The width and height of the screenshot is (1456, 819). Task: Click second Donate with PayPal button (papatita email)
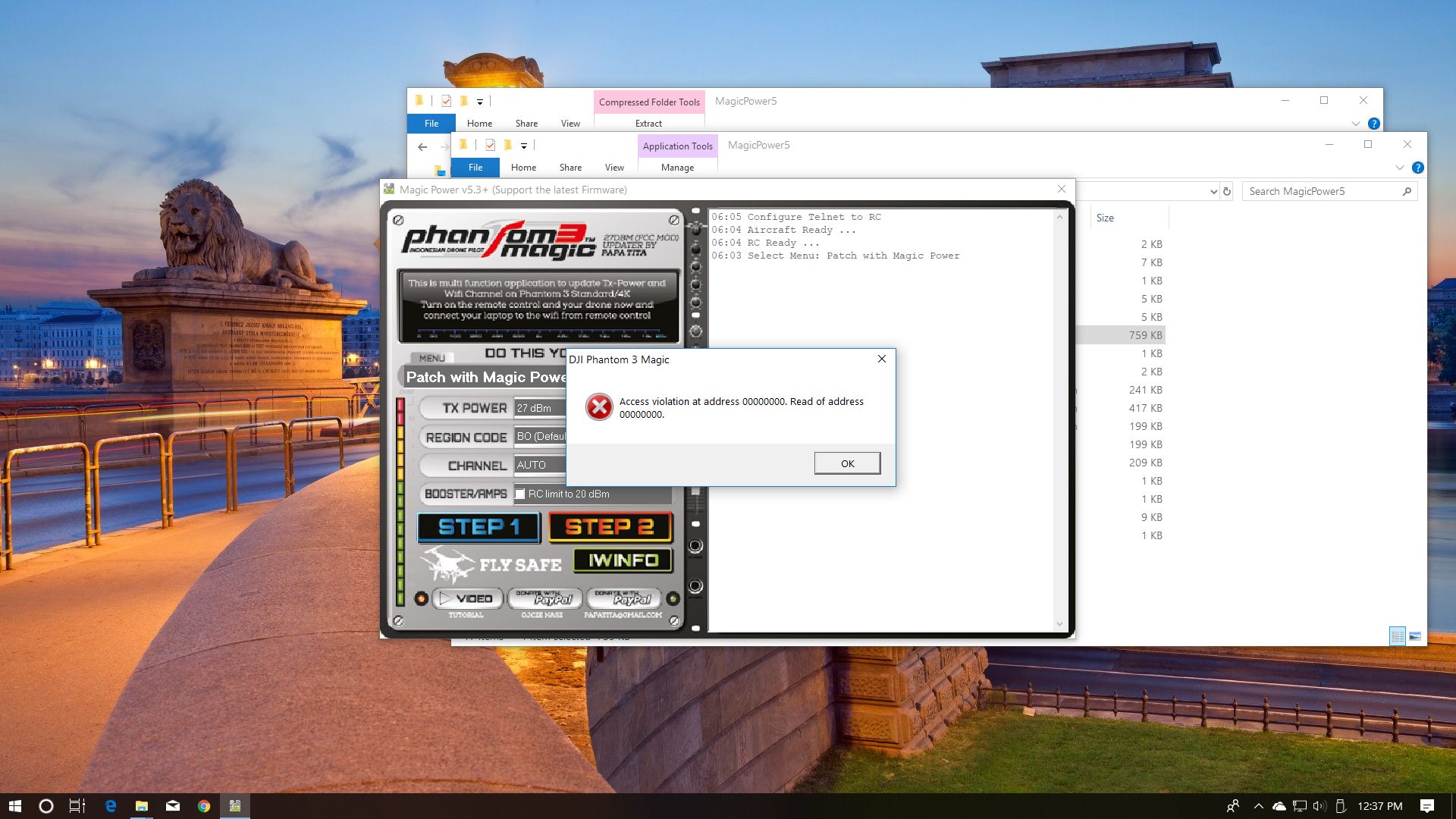coord(624,598)
